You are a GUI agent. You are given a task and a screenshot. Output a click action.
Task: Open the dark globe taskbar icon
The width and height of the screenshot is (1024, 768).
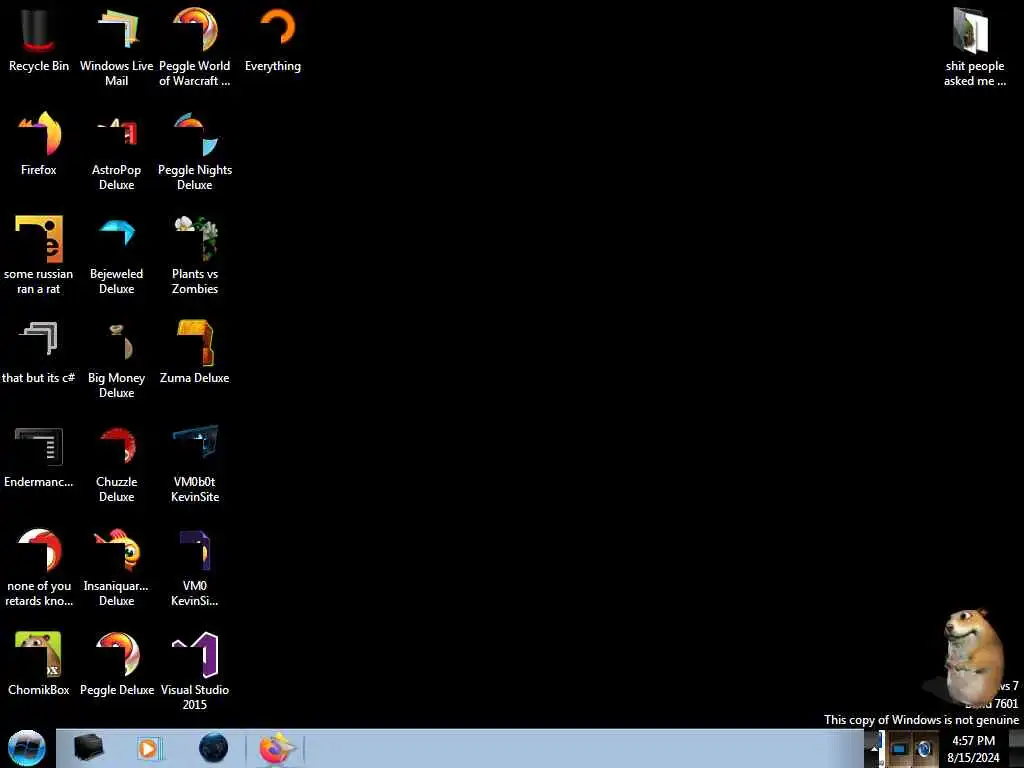[214, 748]
